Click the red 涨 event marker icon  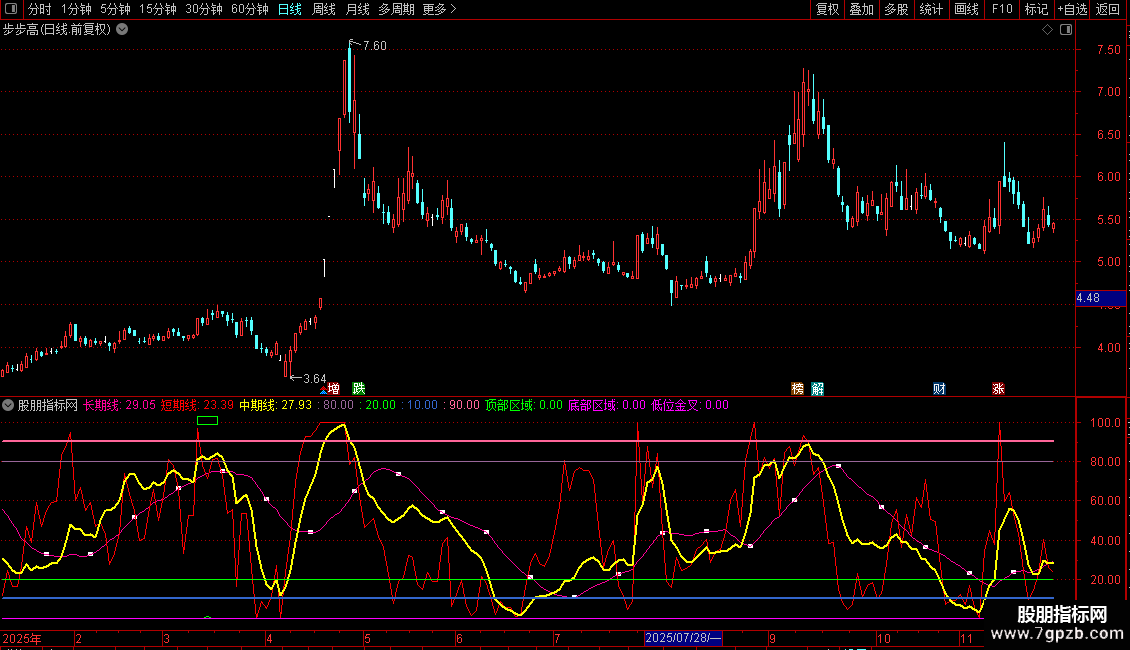(x=998, y=388)
